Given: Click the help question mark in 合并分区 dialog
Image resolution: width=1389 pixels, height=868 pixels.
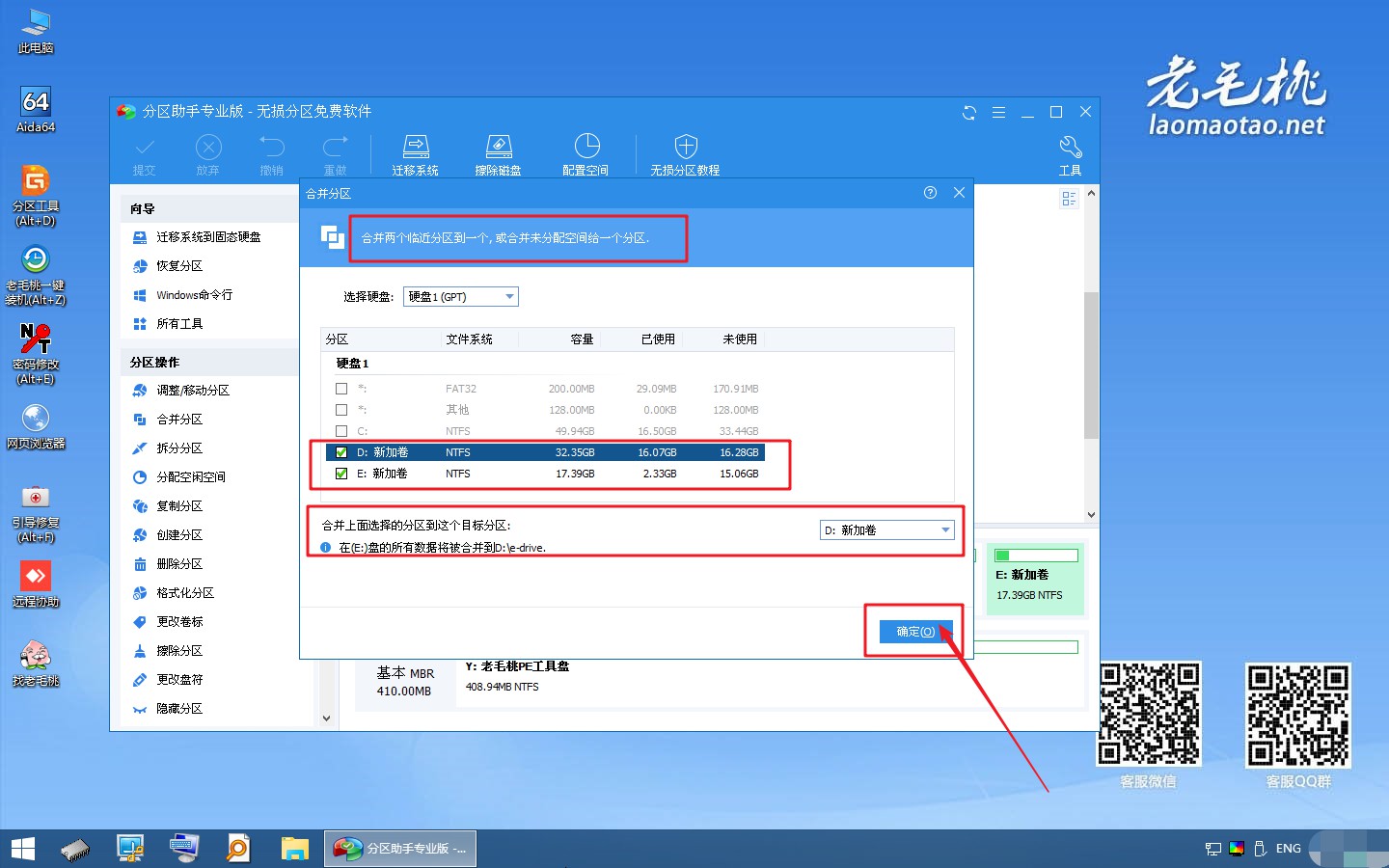Looking at the screenshot, I should (x=930, y=193).
